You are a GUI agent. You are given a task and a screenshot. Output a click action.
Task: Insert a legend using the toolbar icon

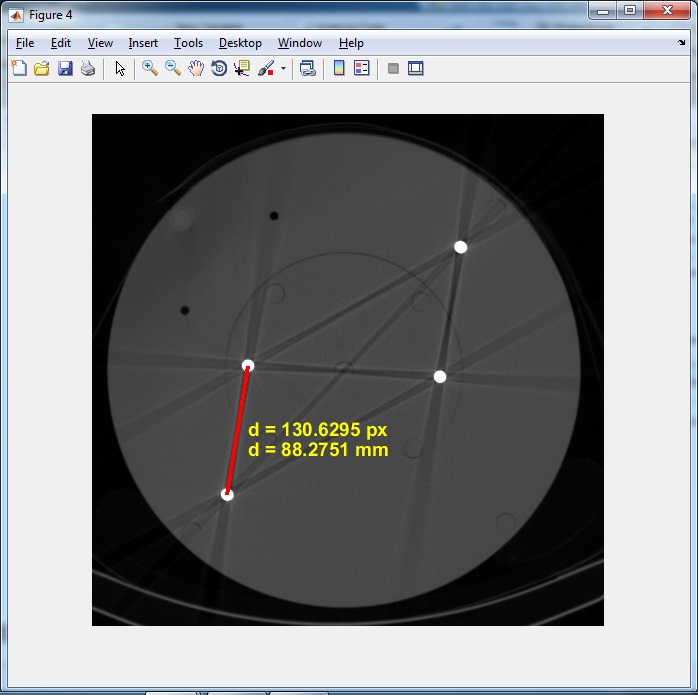[362, 69]
